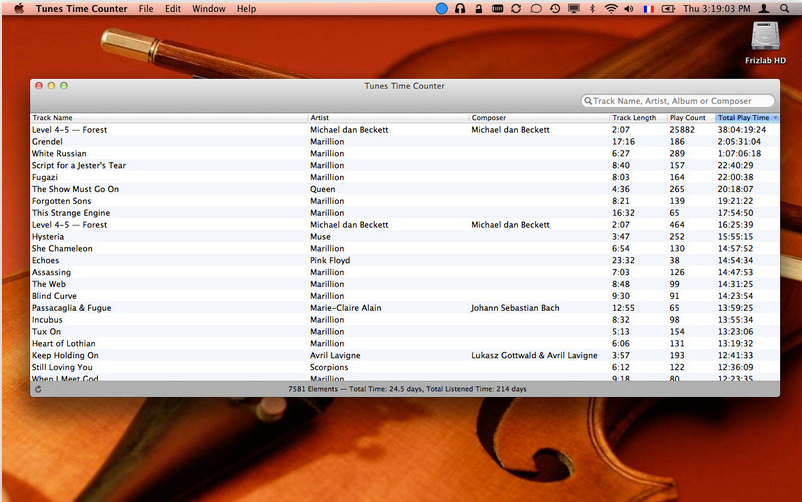Open the Apple menu
This screenshot has height=502, width=802.
click(19, 8)
